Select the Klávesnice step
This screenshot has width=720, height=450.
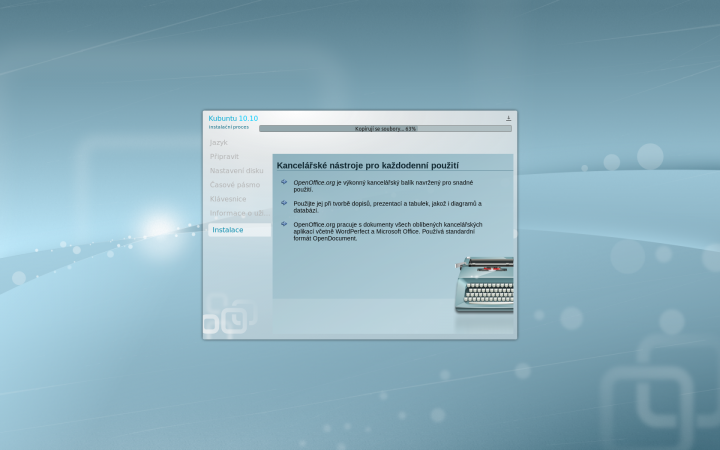click(228, 199)
